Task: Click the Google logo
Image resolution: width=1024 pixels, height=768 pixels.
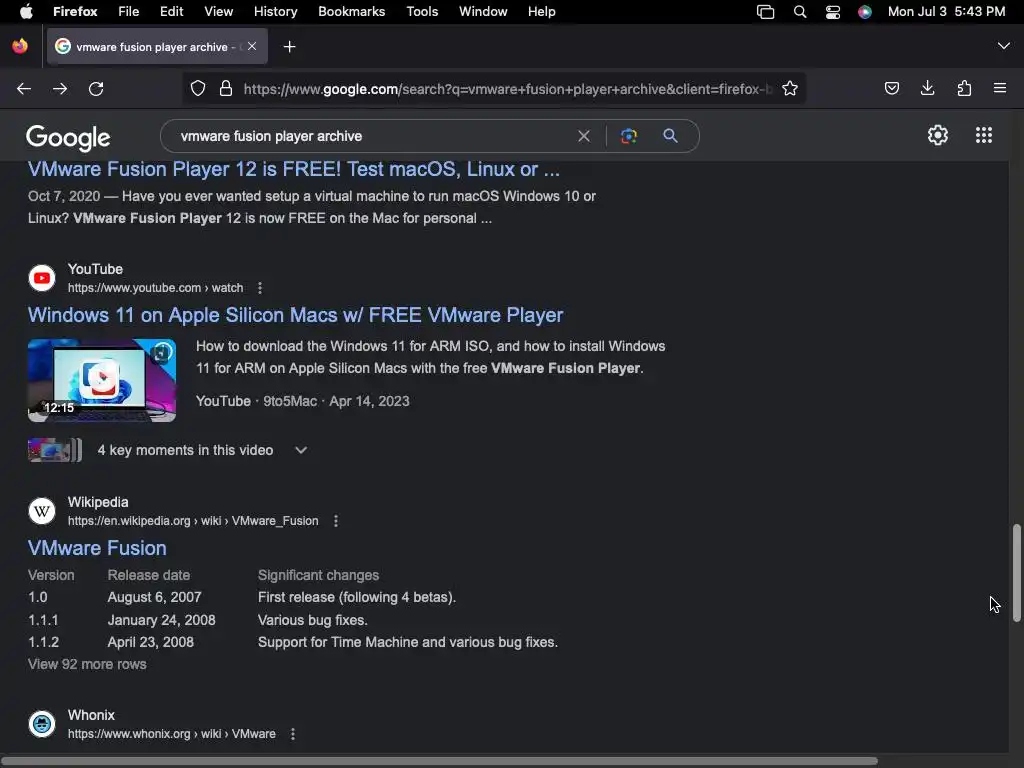Action: [68, 137]
